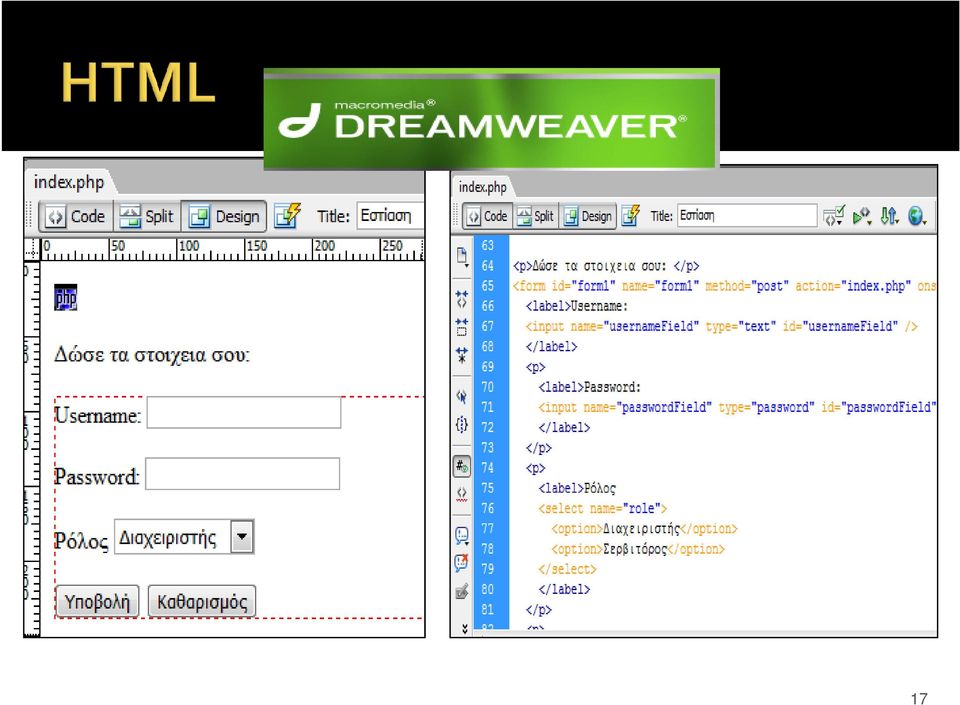Click the lightning Live Data icon in left window
960x705 pixels.
pyautogui.click(x=287, y=216)
